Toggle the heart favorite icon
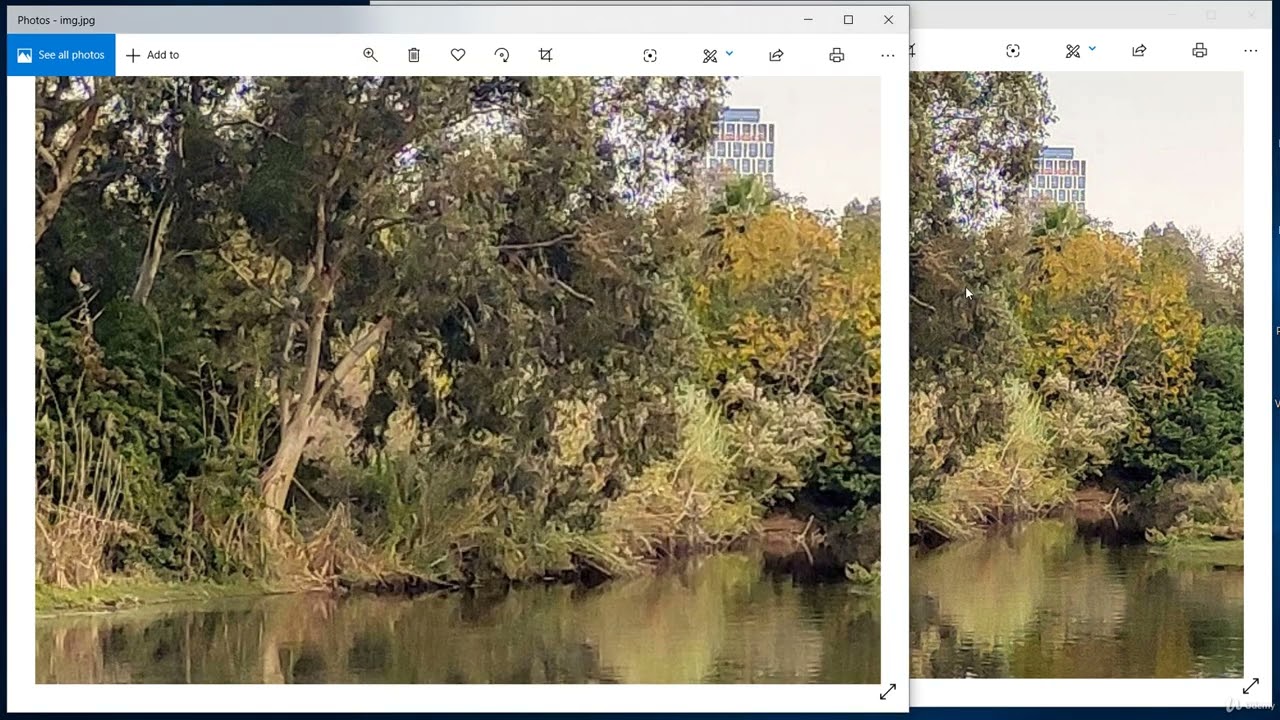Viewport: 1280px width, 720px height. 458,55
